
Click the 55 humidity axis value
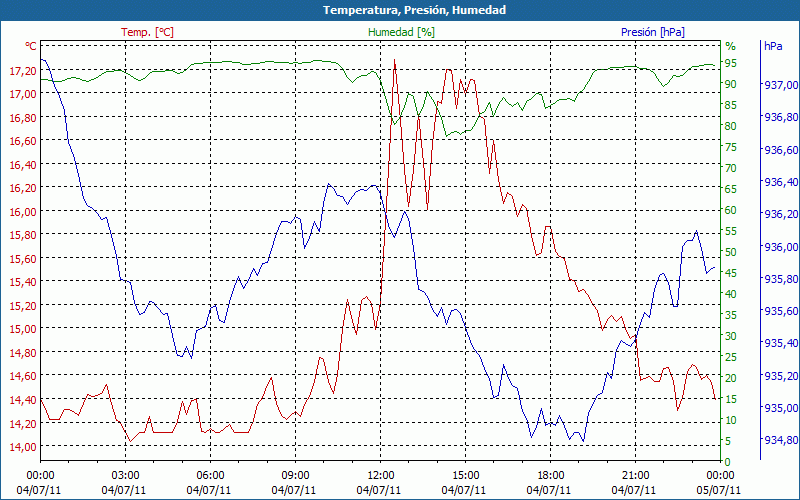pyautogui.click(x=731, y=231)
